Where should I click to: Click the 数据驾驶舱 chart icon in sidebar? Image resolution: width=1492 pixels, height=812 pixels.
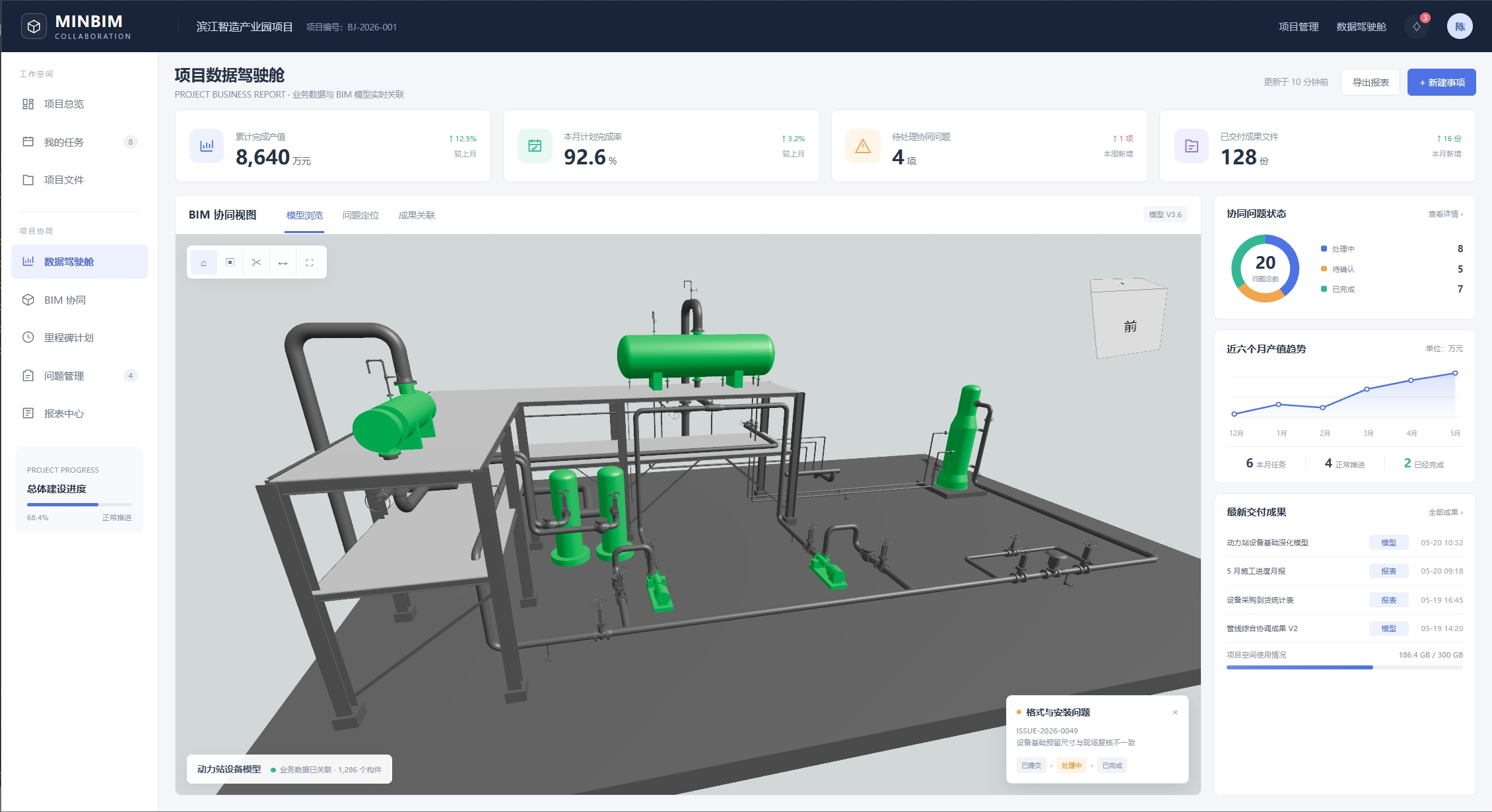pos(28,261)
